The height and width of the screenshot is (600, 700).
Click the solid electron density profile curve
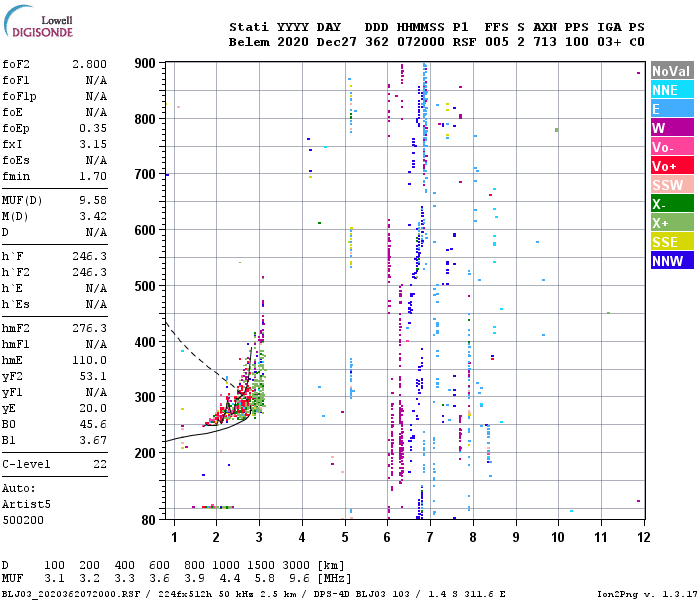(x=210, y=432)
